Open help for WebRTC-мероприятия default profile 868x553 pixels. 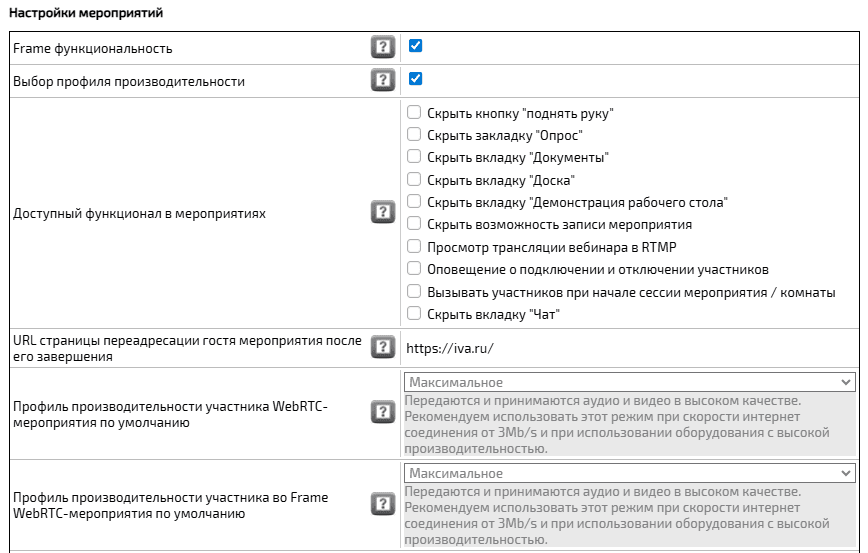381,414
